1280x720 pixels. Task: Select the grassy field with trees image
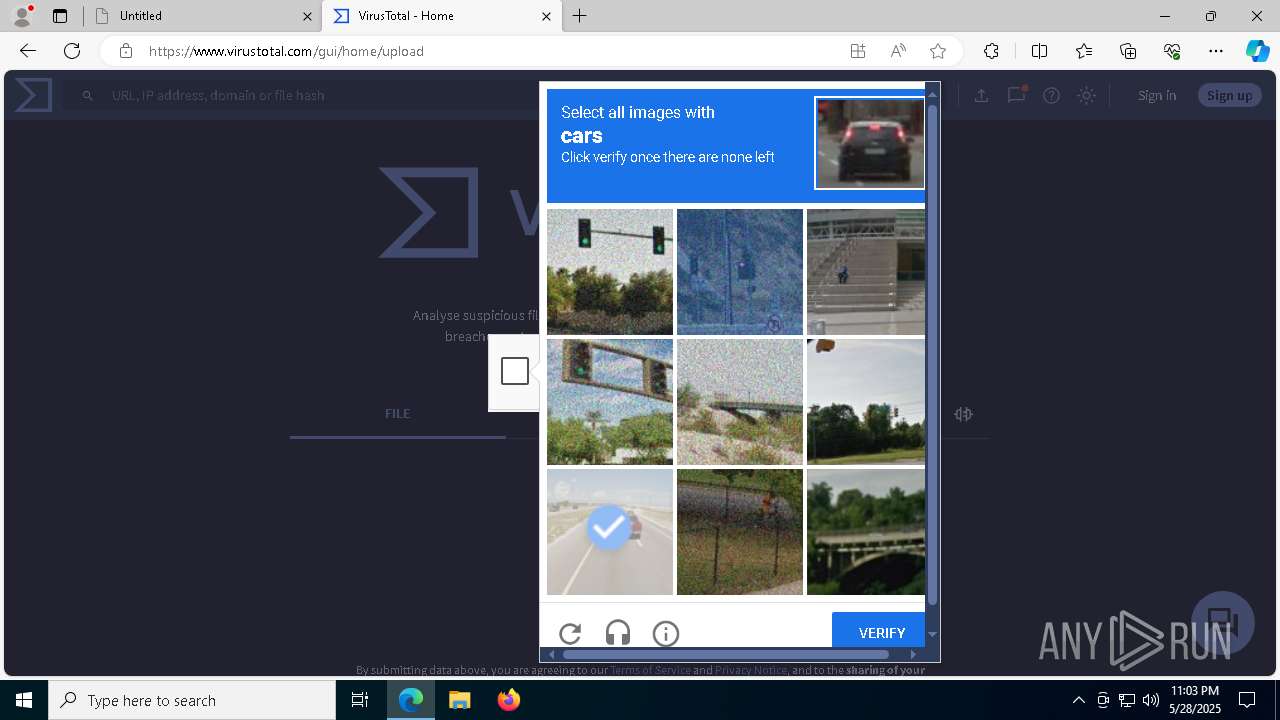point(866,402)
